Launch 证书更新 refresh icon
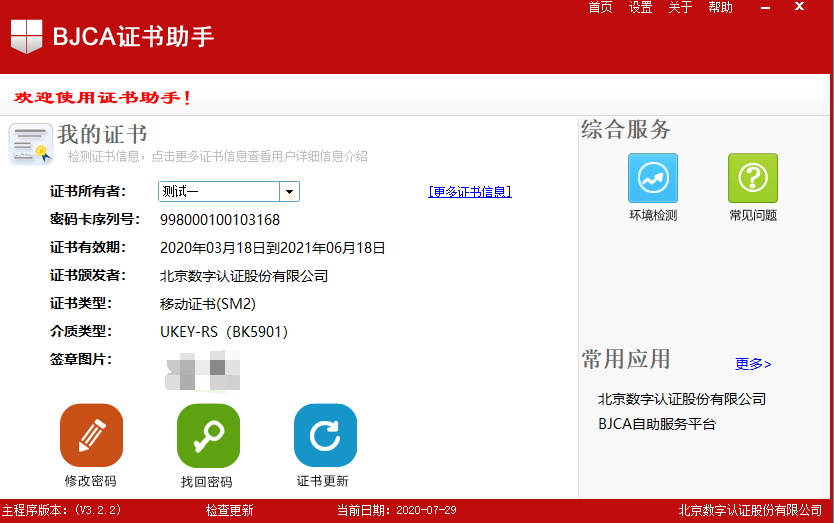 click(x=326, y=435)
